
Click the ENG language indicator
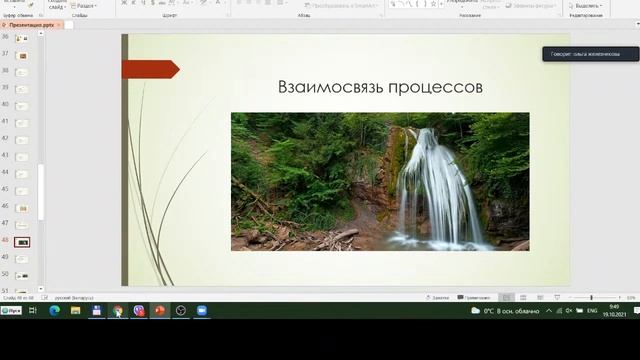[x=592, y=311]
